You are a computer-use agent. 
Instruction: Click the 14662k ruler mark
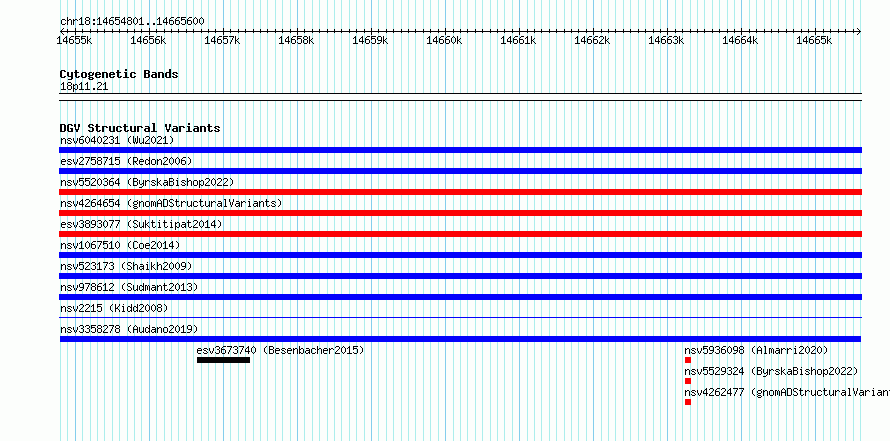[x=592, y=40]
